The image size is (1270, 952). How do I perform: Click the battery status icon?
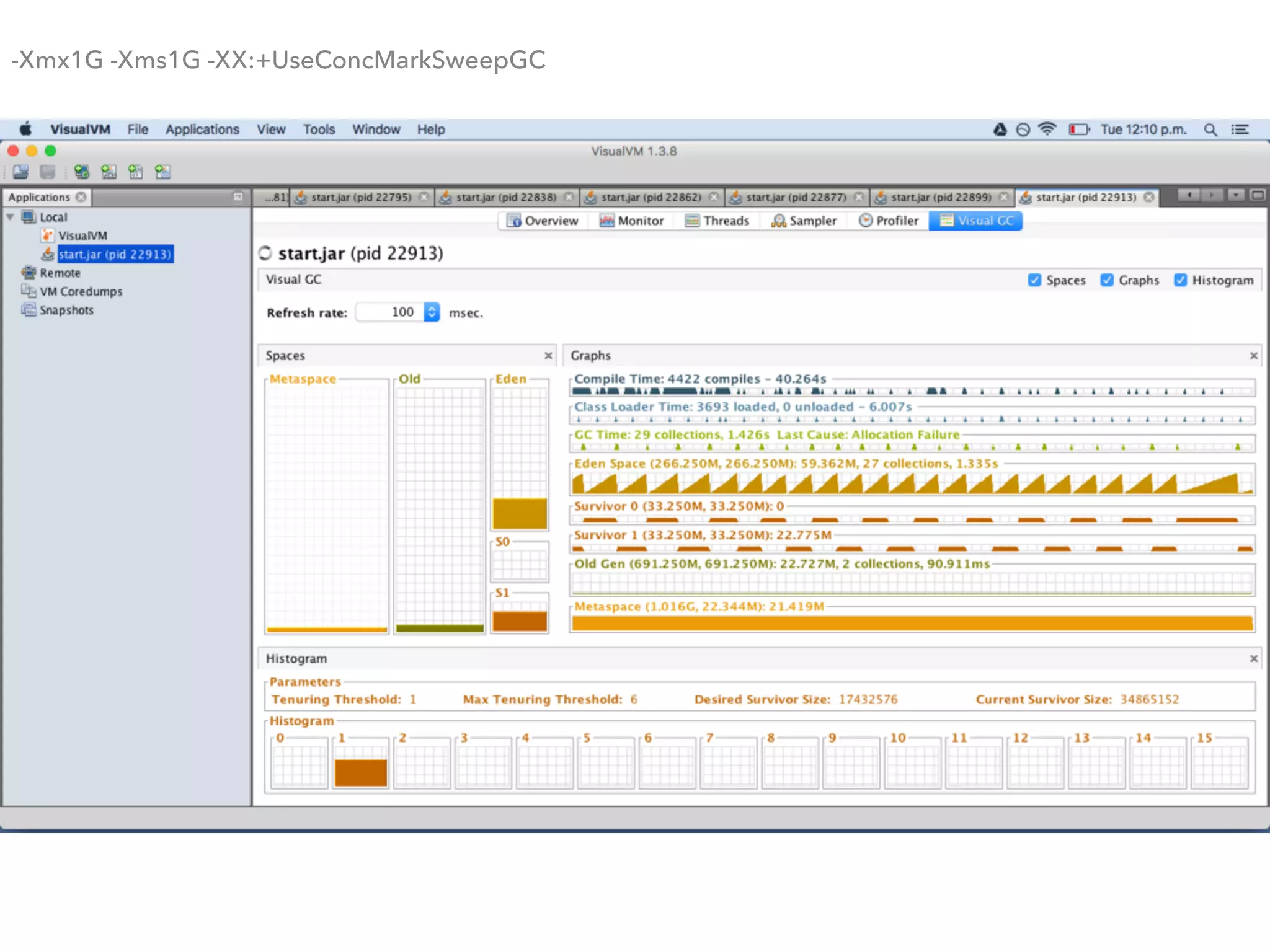click(x=1078, y=130)
